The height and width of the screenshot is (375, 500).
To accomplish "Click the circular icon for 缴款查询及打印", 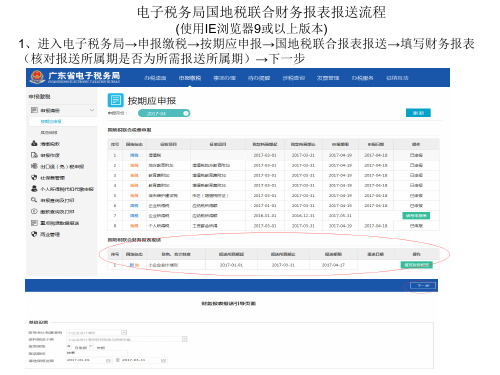I will coord(34,211).
